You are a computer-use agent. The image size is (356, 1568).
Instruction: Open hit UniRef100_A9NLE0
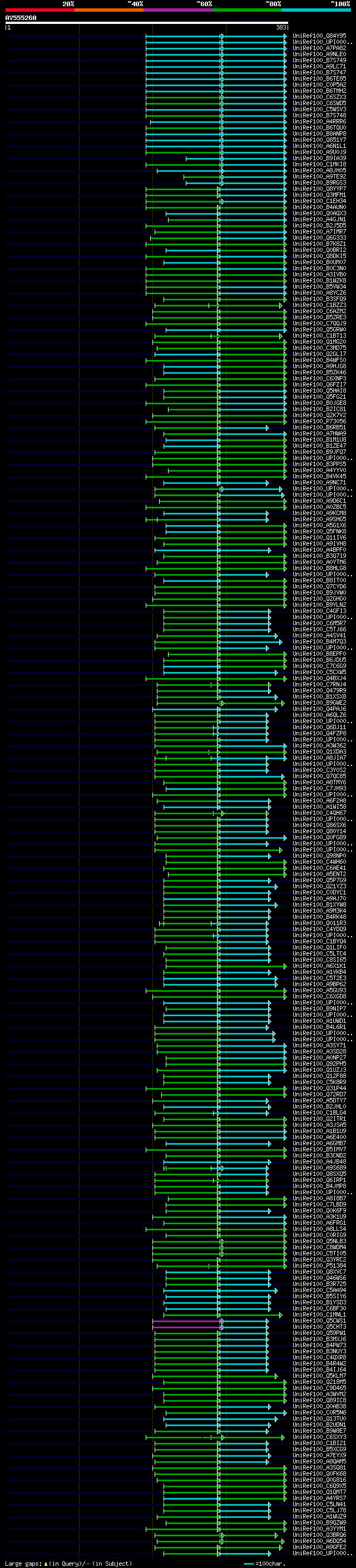[x=319, y=54]
